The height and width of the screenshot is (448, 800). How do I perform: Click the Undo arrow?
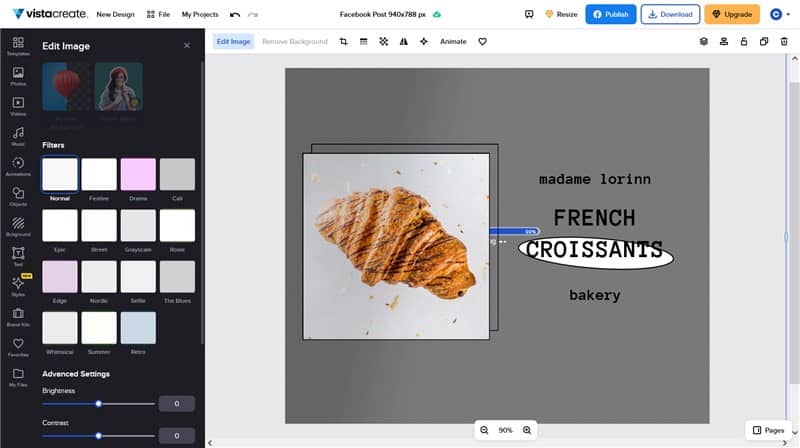235,14
